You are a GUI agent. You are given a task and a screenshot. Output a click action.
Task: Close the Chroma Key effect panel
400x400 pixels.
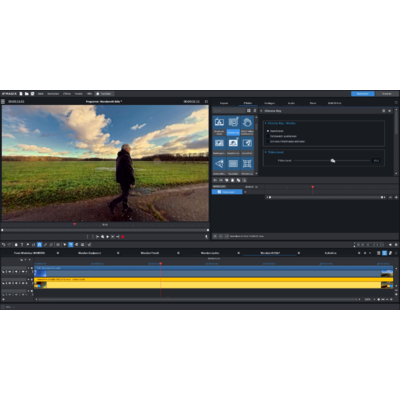coord(389,111)
